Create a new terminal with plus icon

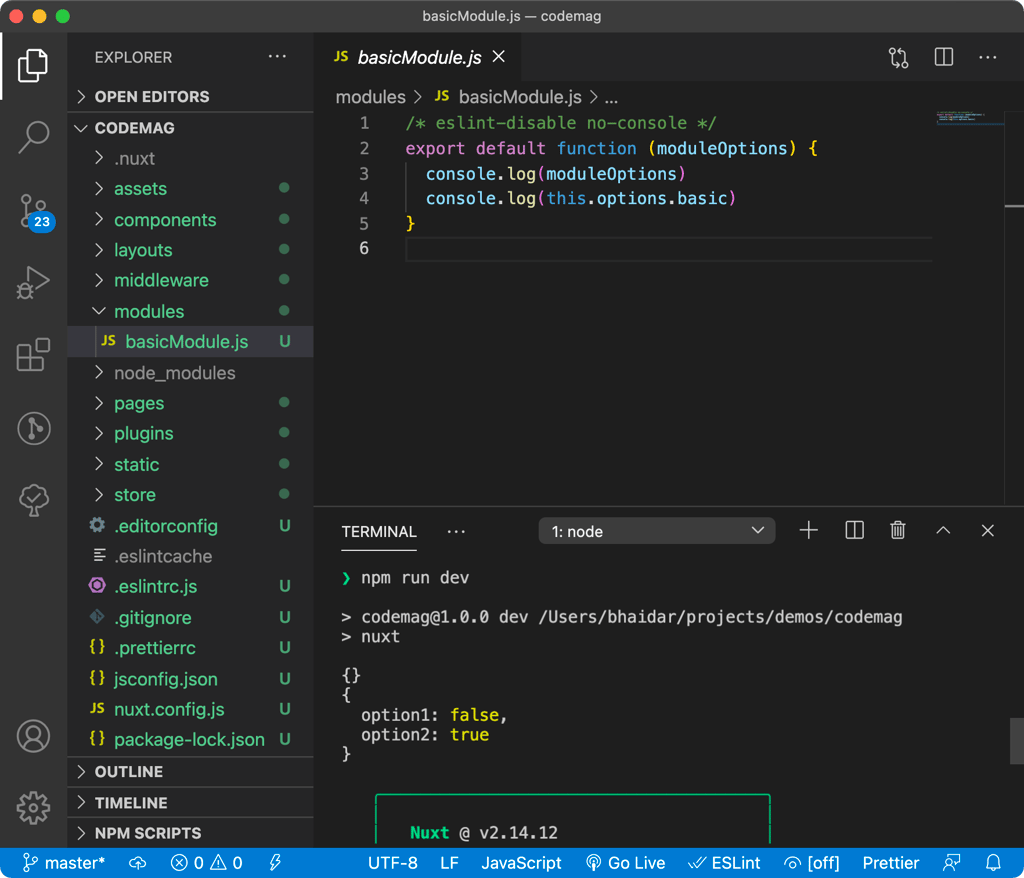click(x=808, y=530)
